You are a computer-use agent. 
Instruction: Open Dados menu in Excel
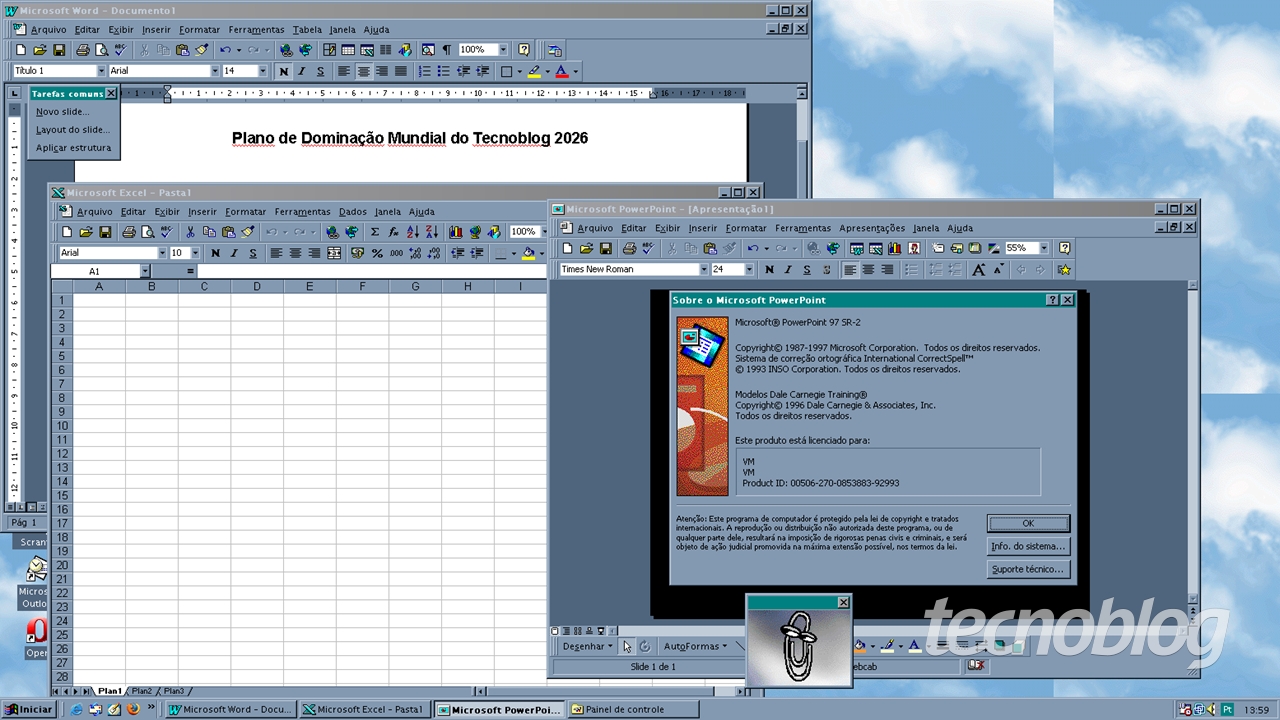(x=352, y=212)
